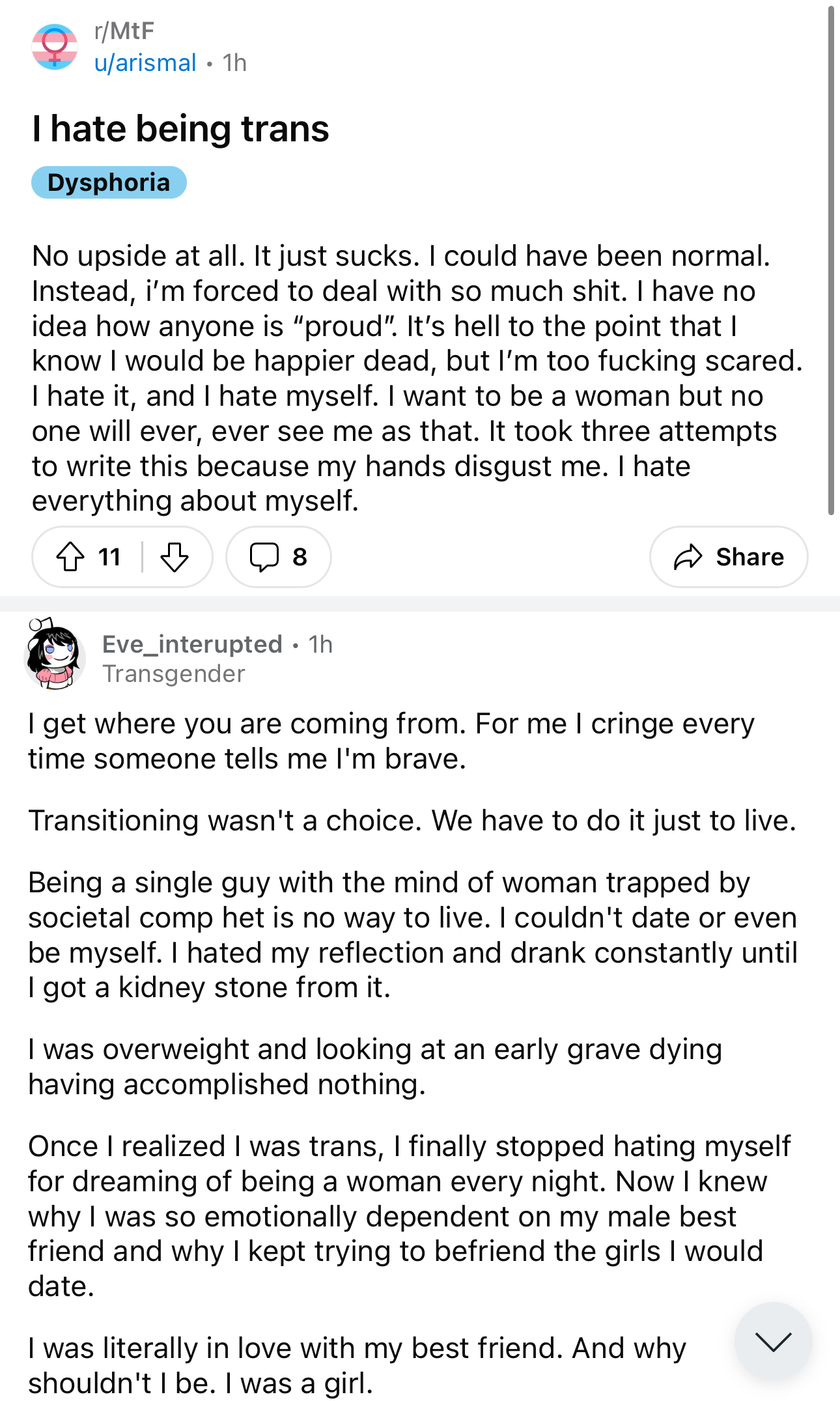Select the post body text paragraph
840x1401 pixels.
click(x=417, y=378)
